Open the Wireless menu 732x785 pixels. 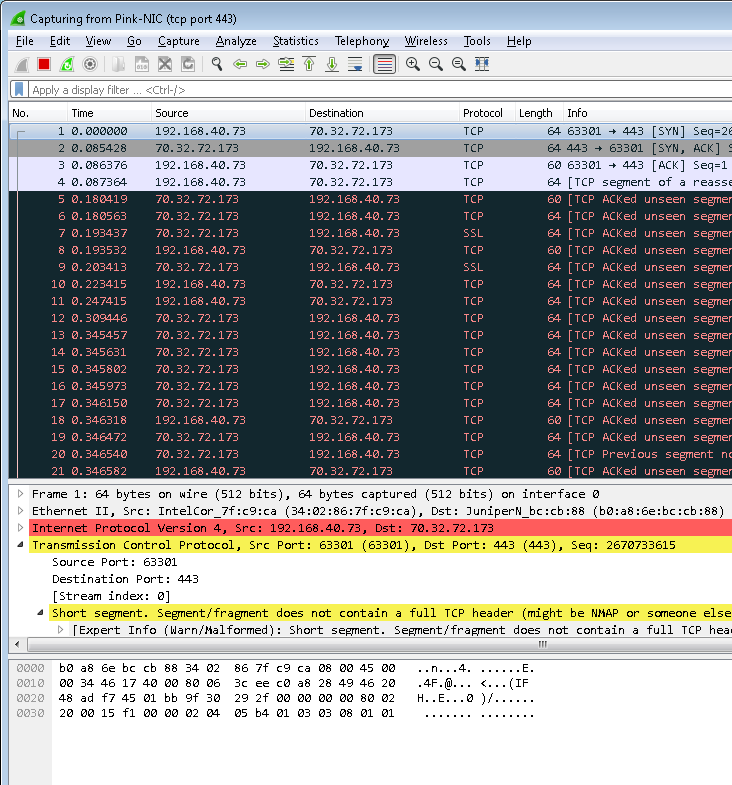click(426, 41)
